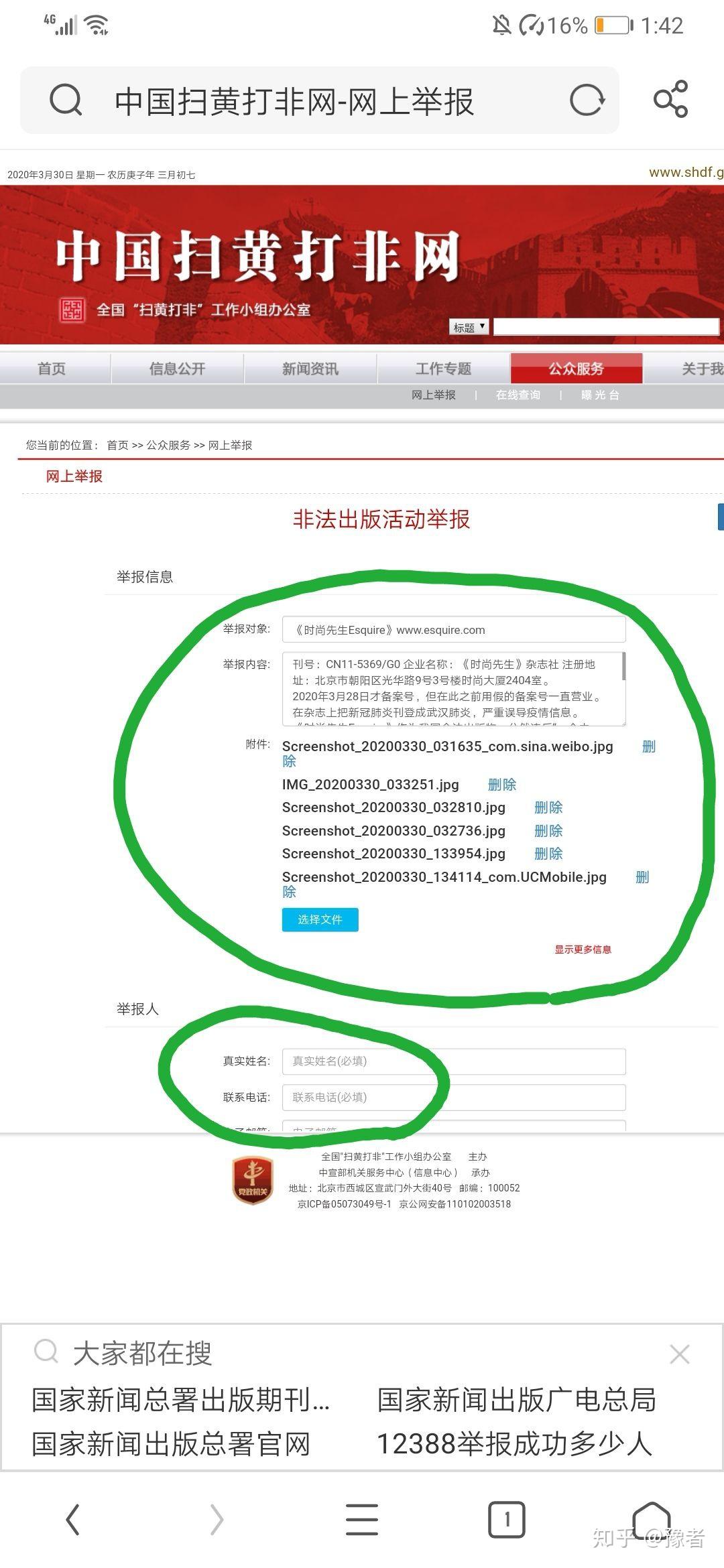
Task: Open the tab switcher showing 1 tab
Action: point(507,1519)
